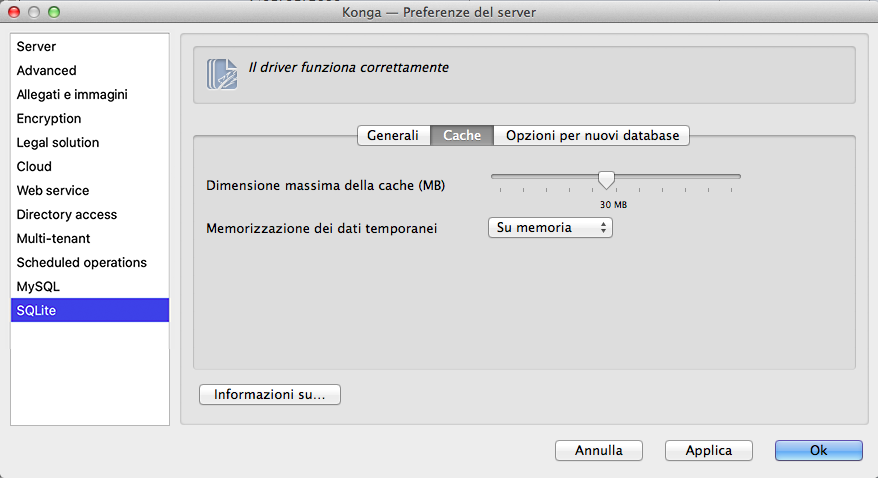Open Allegati e immagini settings
Viewport: 878px width, 478px height.
tap(72, 95)
